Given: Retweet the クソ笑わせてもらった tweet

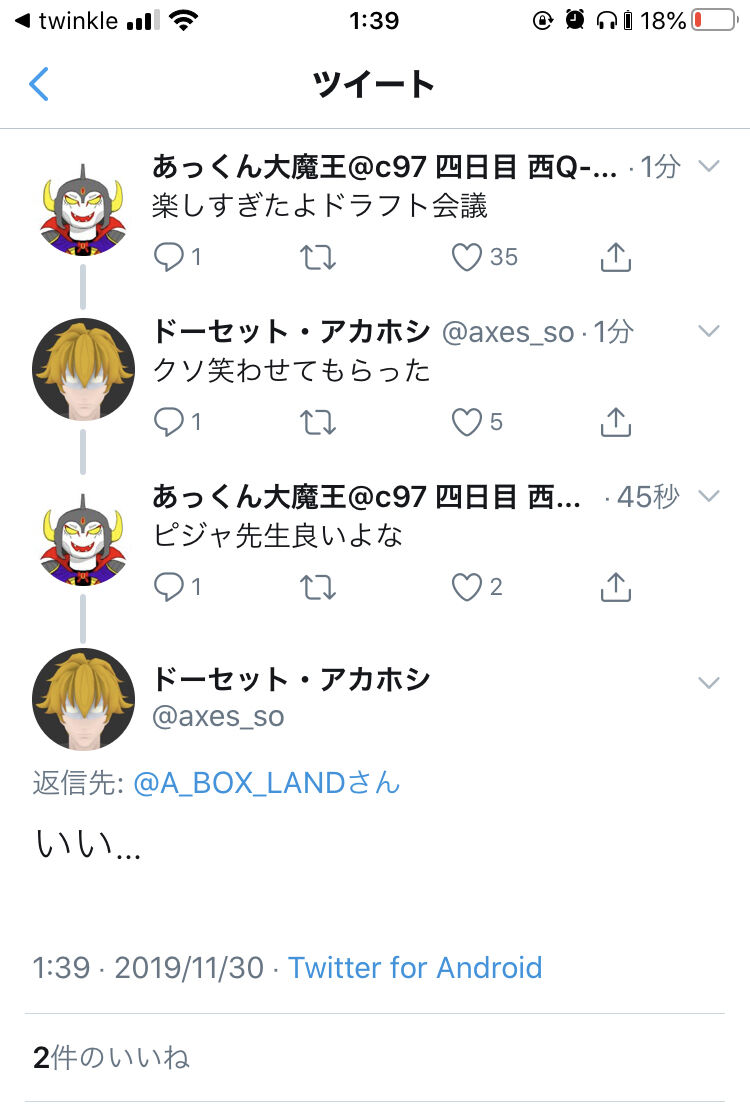Looking at the screenshot, I should (x=318, y=422).
